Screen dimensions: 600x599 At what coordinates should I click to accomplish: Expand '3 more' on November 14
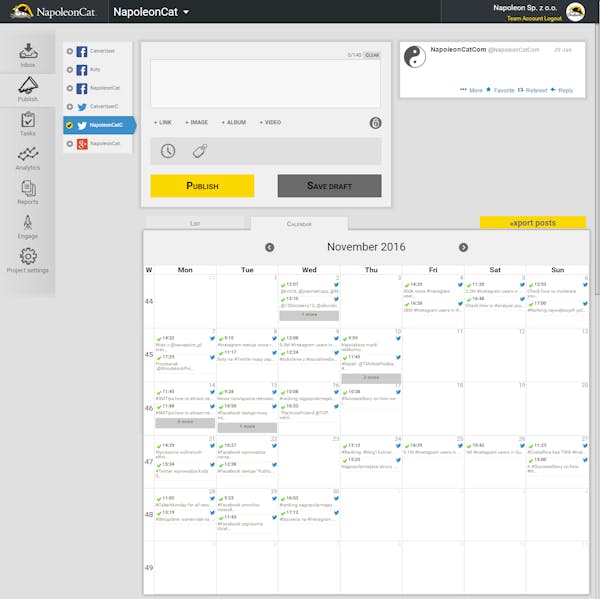[185, 422]
